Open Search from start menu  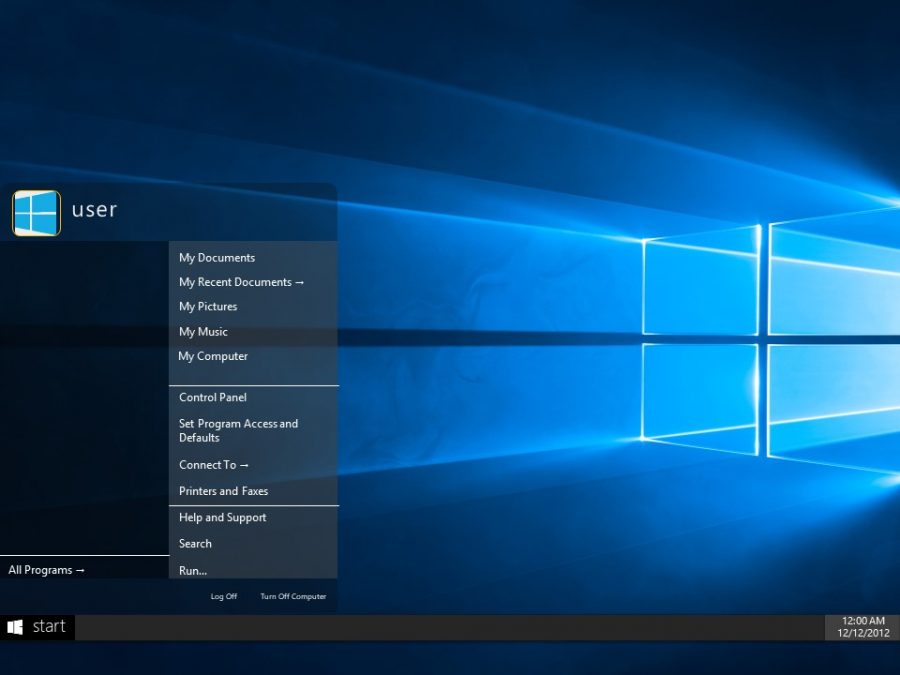tap(195, 544)
